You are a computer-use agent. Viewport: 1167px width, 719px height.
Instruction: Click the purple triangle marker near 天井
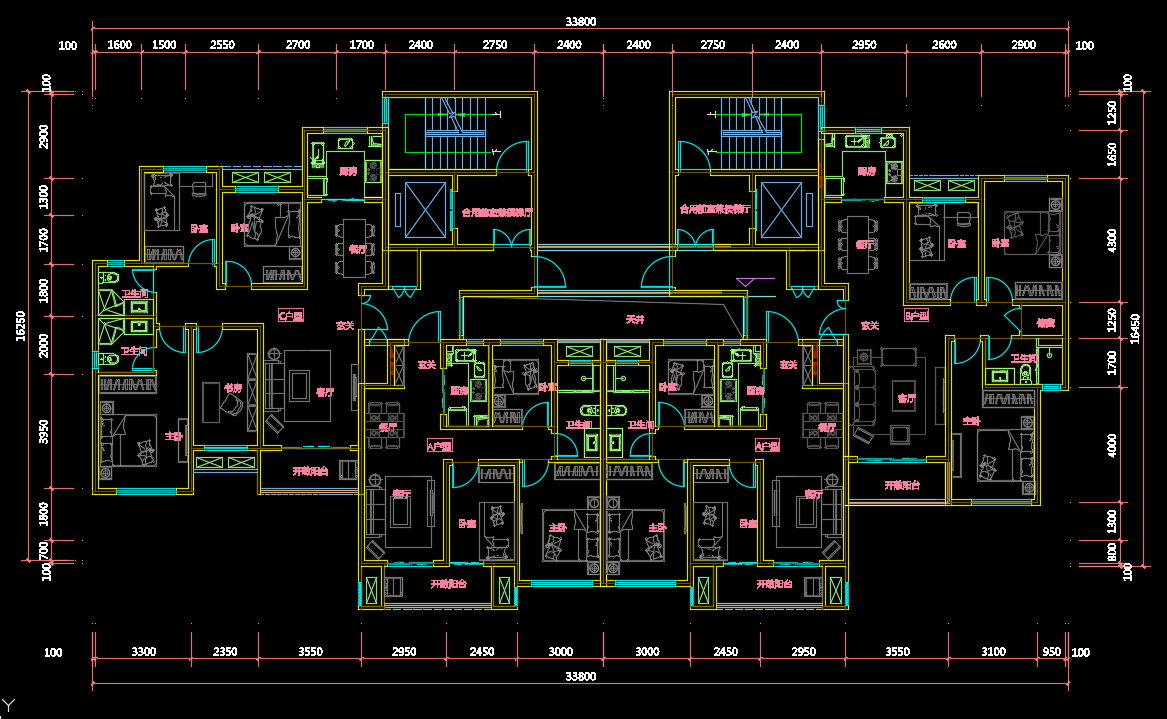click(x=745, y=282)
